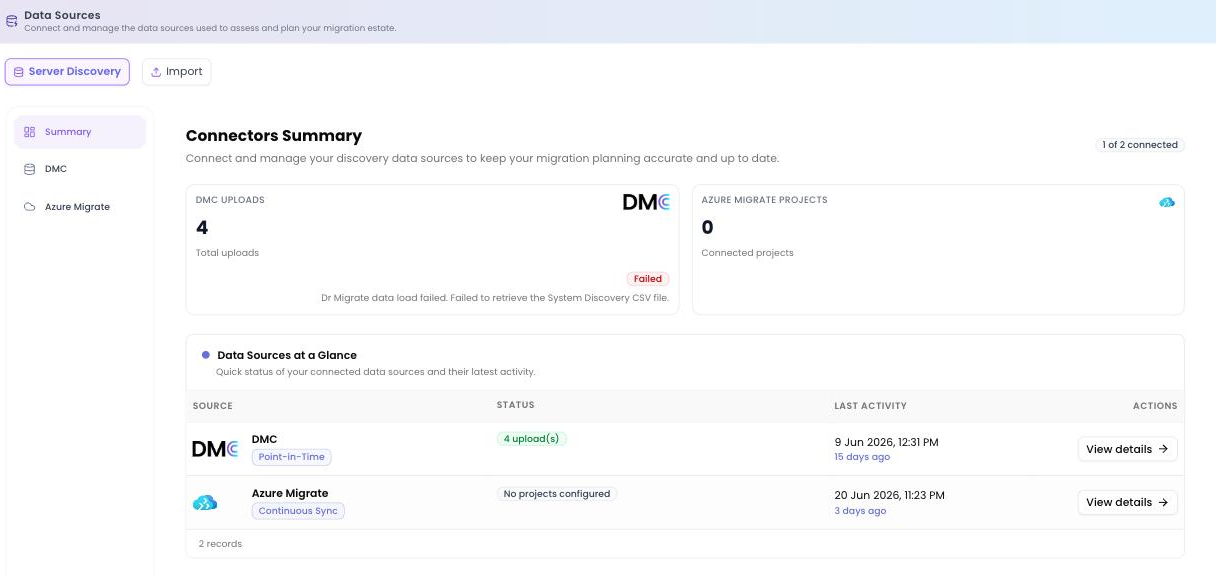The image size is (1216, 575).
Task: Click the Azure Migrate logo in the table row
Action: 205,503
